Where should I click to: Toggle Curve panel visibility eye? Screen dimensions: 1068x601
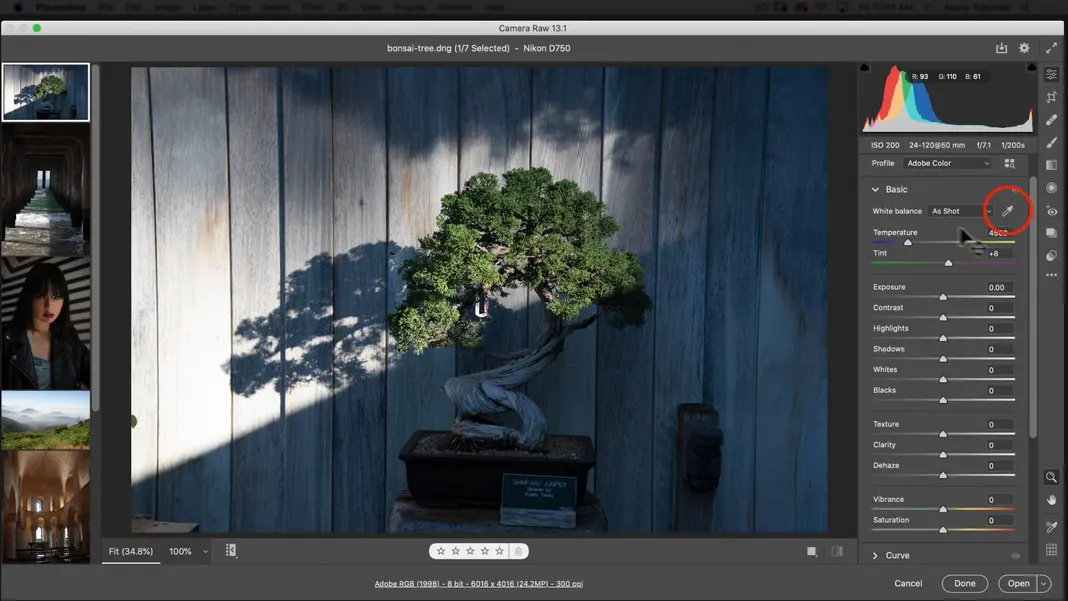click(x=1016, y=556)
